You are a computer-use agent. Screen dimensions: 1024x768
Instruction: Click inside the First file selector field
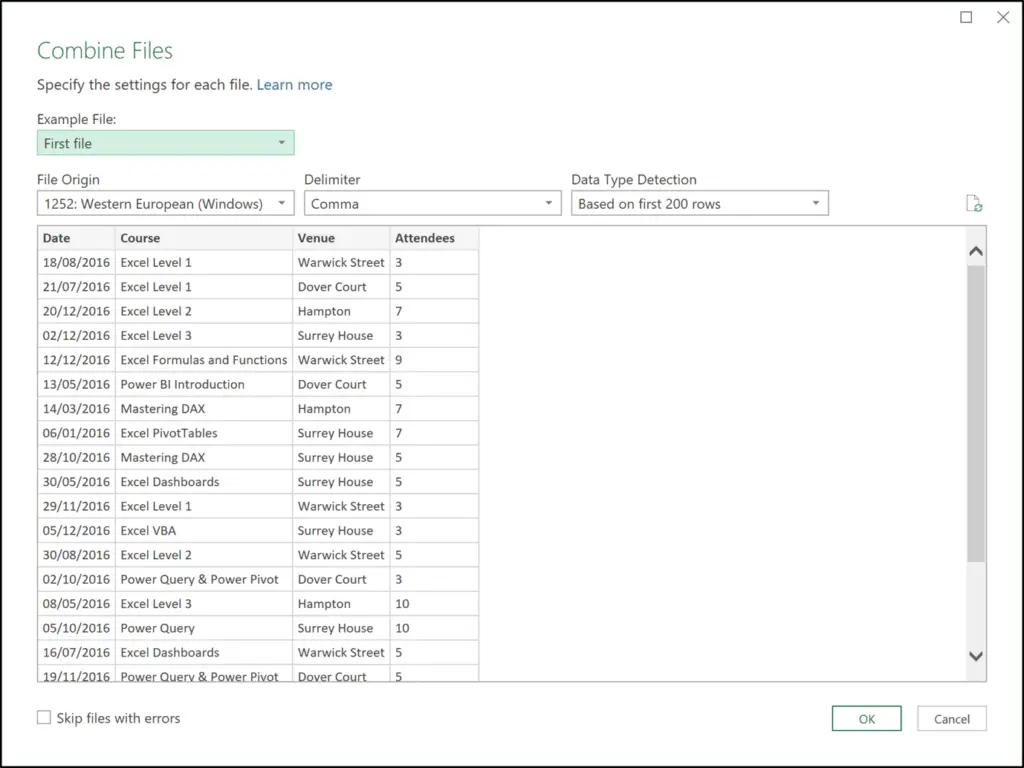coord(150,142)
